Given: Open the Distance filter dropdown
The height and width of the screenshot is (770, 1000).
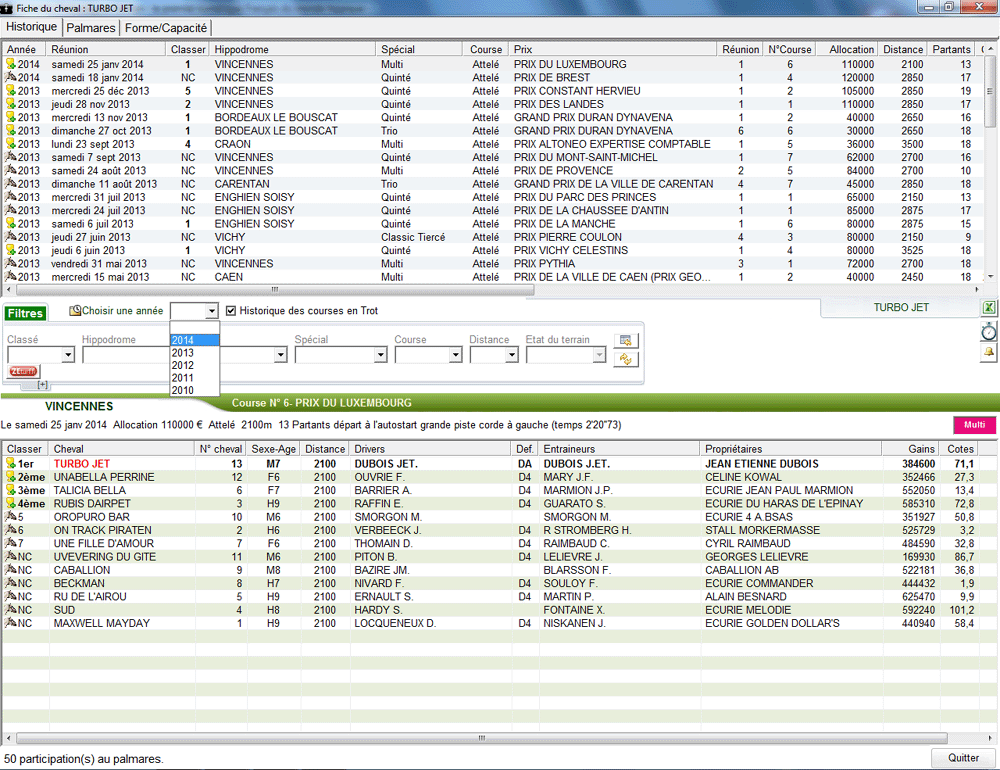Looking at the screenshot, I should 511,355.
